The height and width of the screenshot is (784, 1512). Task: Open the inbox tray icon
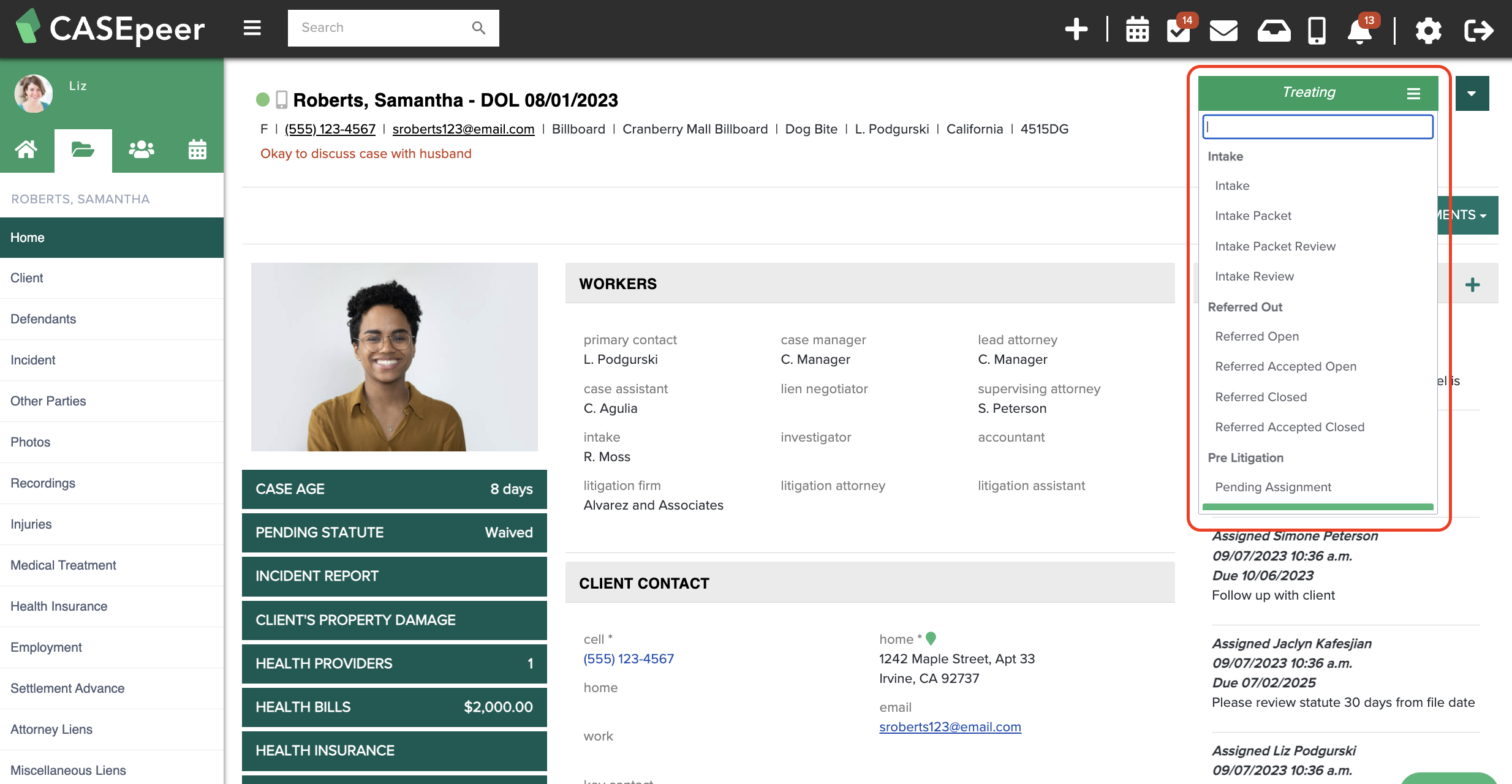tap(1274, 30)
